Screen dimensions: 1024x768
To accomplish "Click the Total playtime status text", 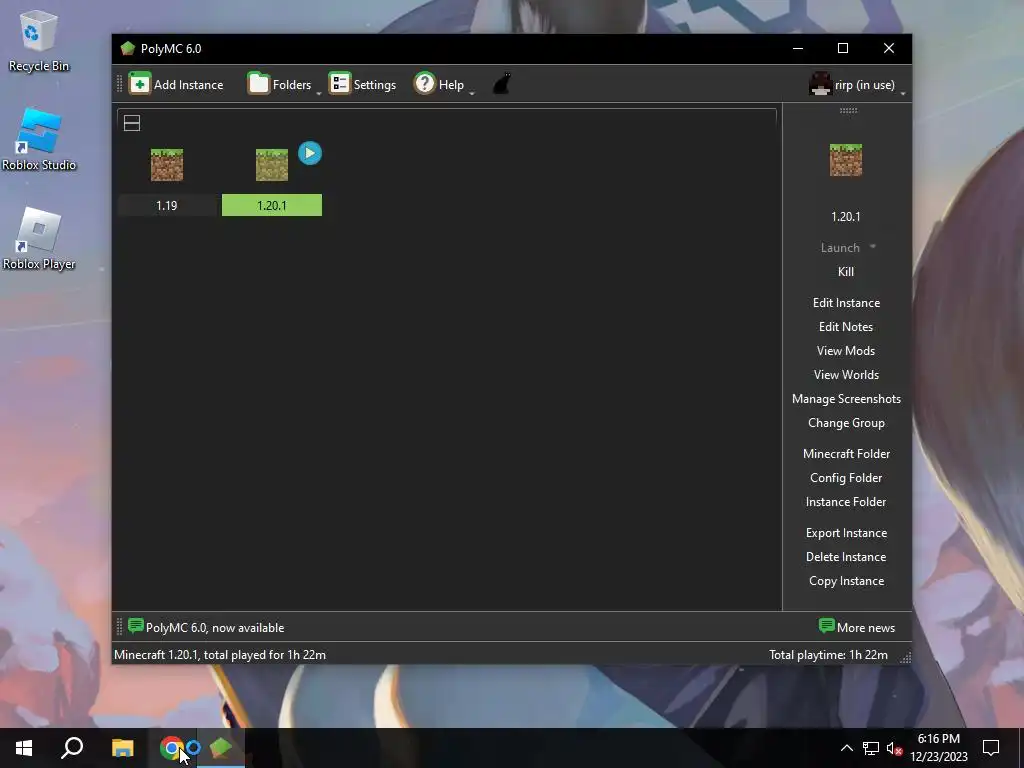I will [828, 655].
